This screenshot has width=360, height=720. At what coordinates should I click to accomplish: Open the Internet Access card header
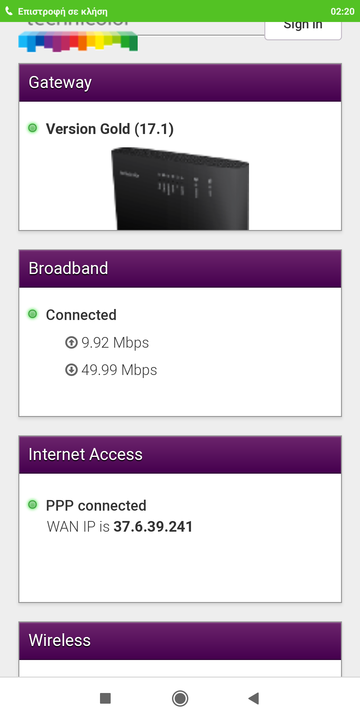pyautogui.click(x=180, y=455)
